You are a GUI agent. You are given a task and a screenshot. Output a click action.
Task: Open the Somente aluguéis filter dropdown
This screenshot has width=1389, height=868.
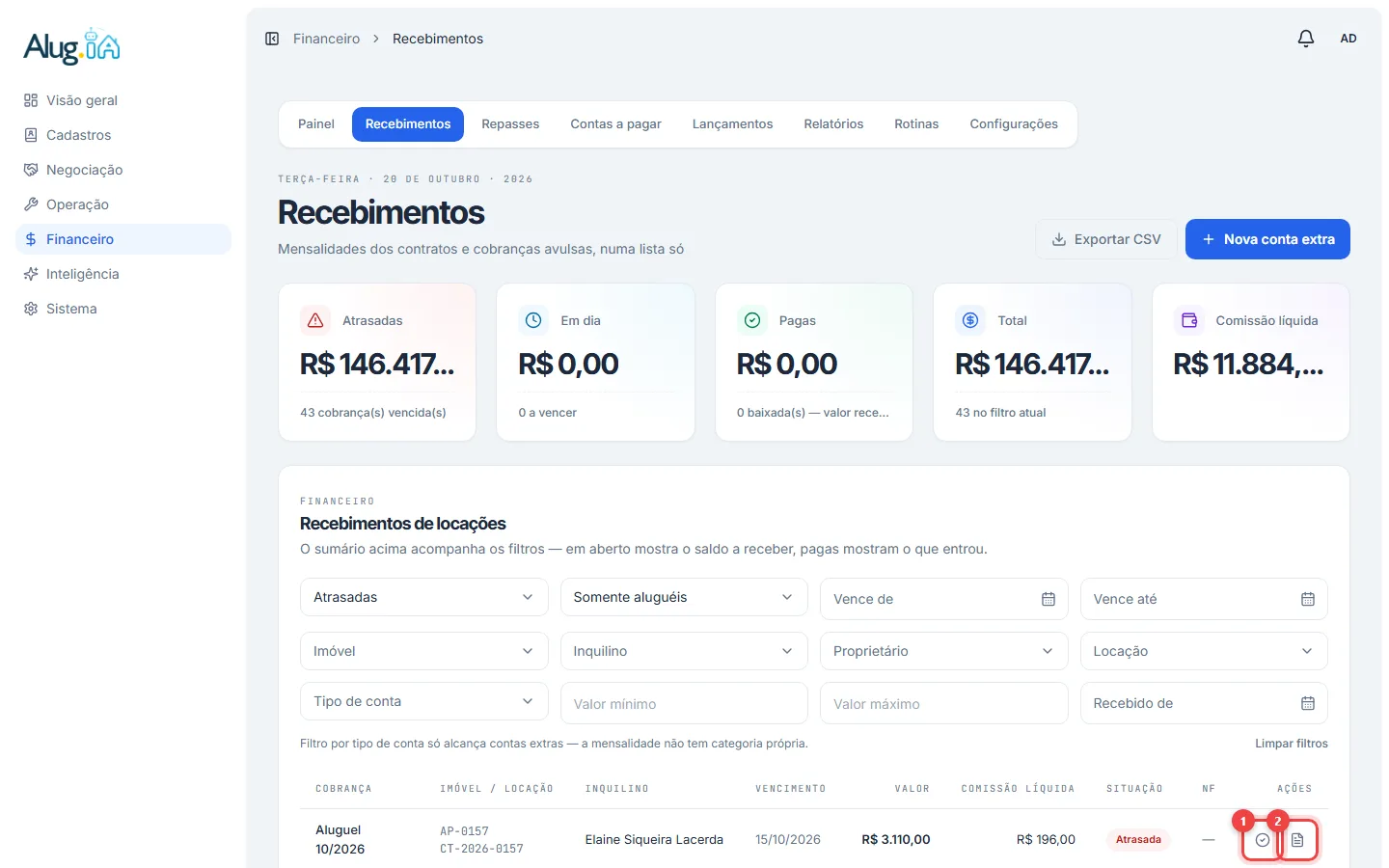tap(684, 597)
